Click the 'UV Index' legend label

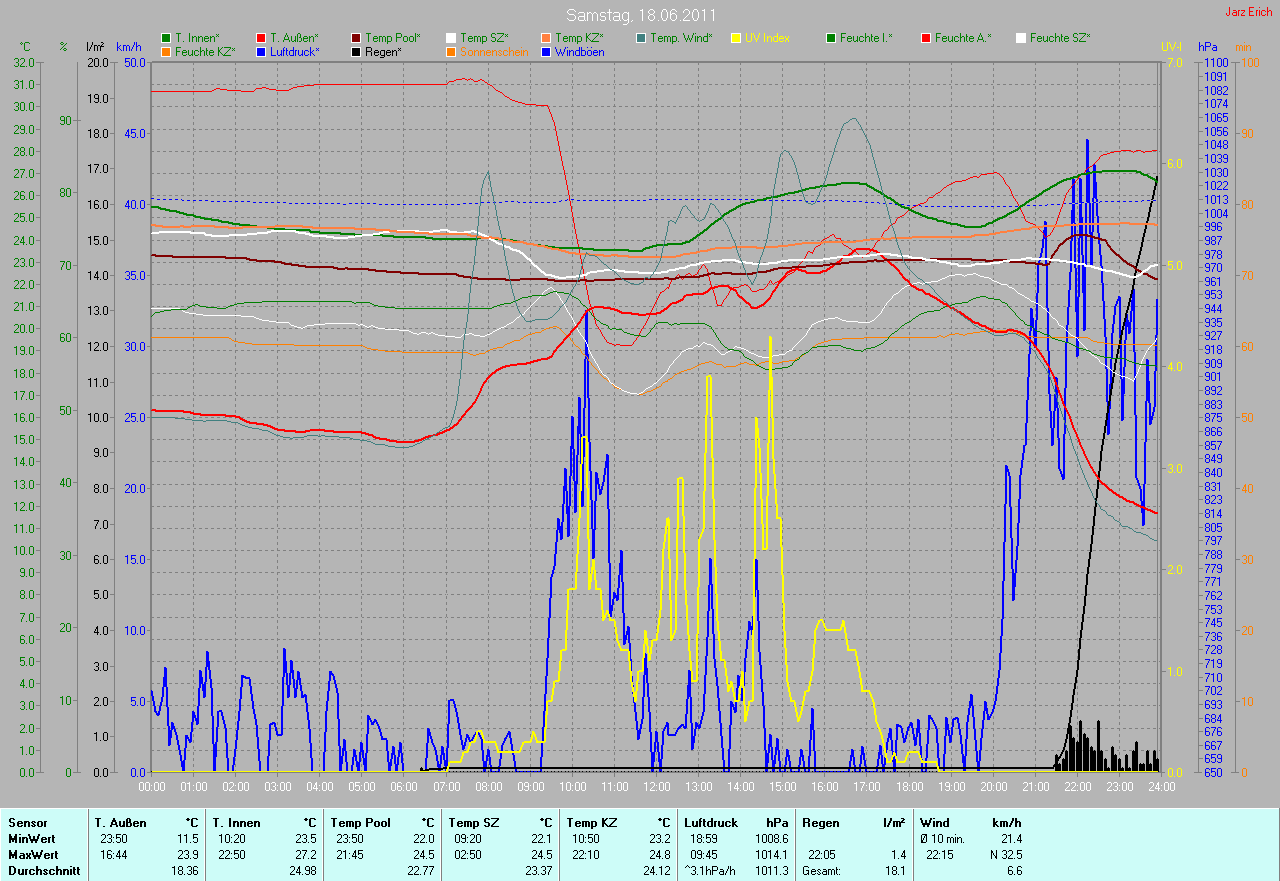pyautogui.click(x=767, y=38)
